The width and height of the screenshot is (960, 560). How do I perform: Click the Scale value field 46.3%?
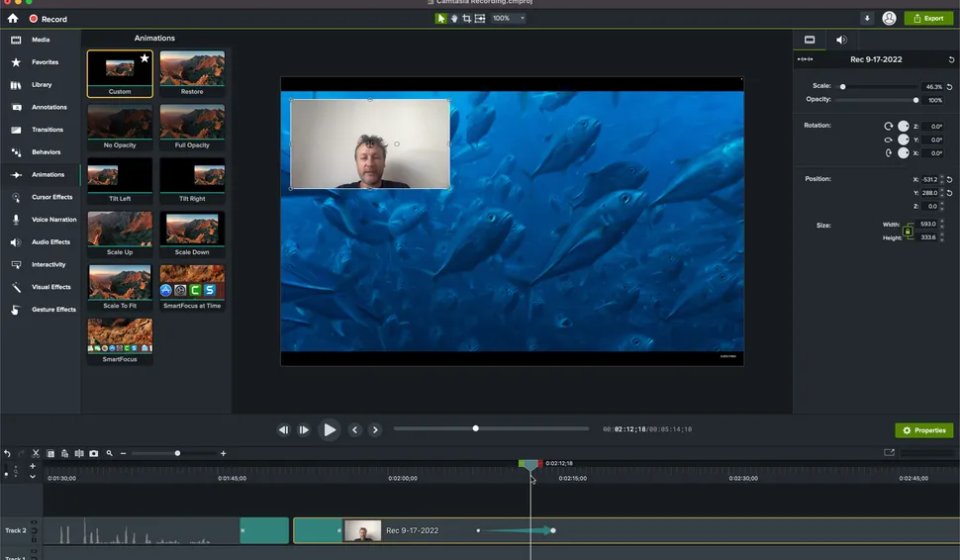tap(932, 87)
